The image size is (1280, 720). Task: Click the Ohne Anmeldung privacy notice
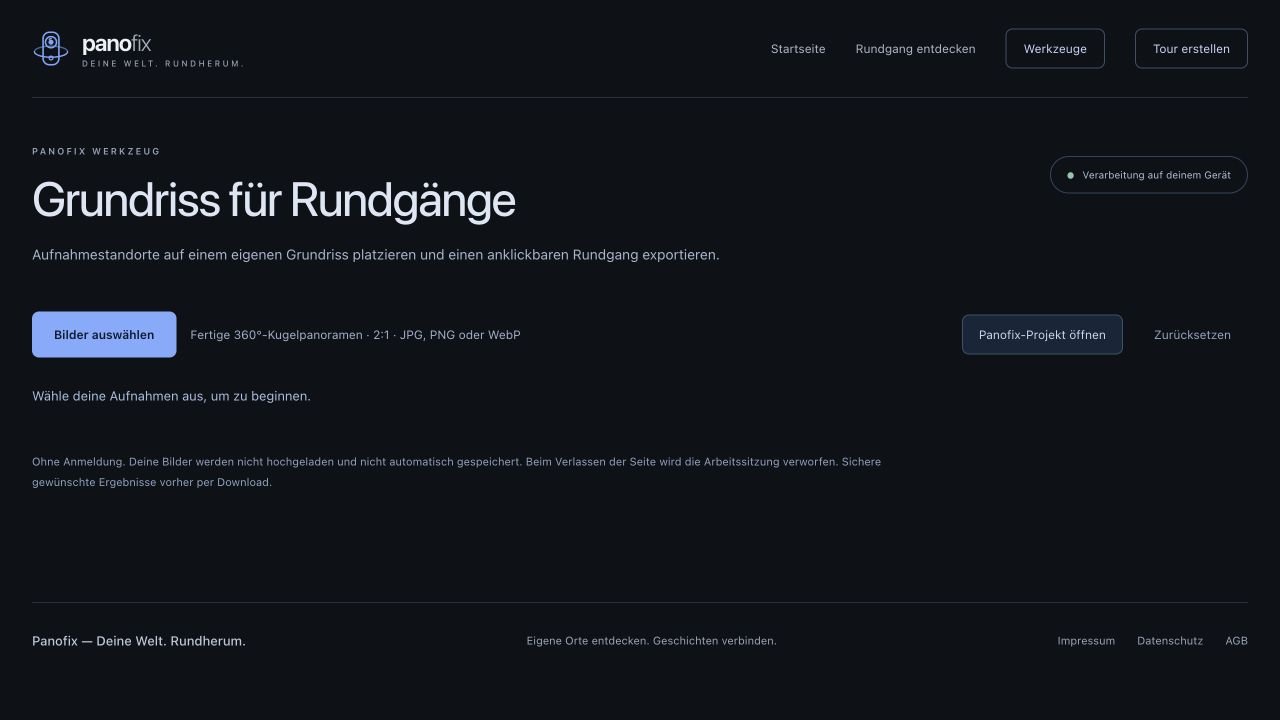click(456, 472)
